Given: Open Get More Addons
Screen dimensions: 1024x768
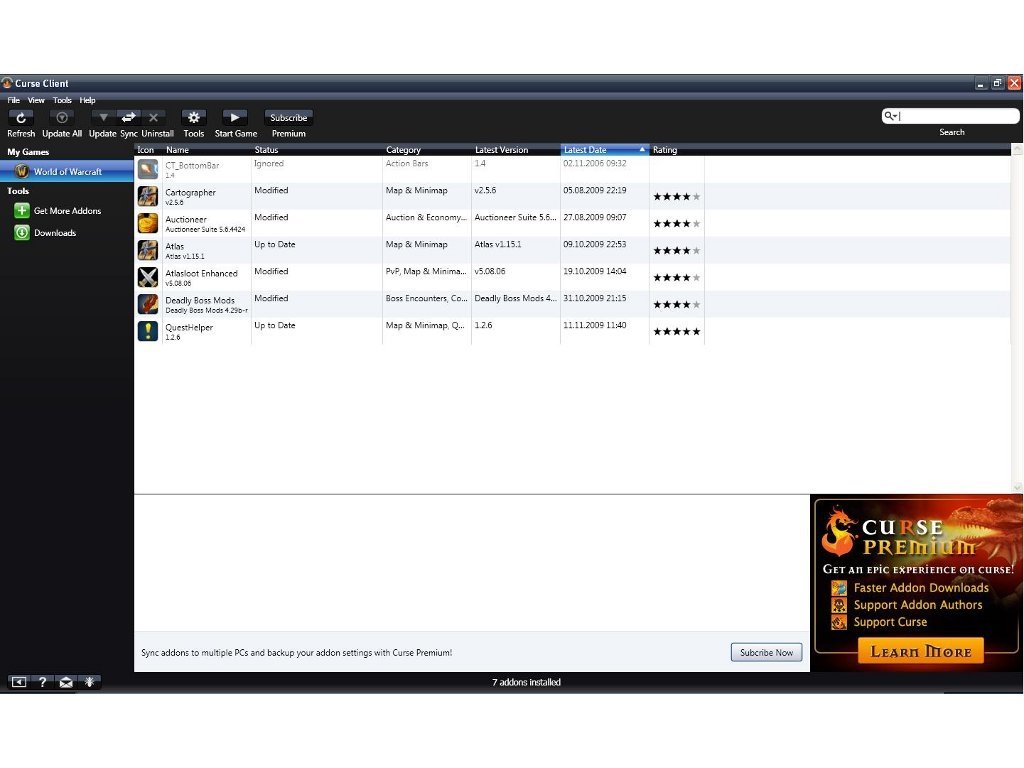Looking at the screenshot, I should pos(67,211).
